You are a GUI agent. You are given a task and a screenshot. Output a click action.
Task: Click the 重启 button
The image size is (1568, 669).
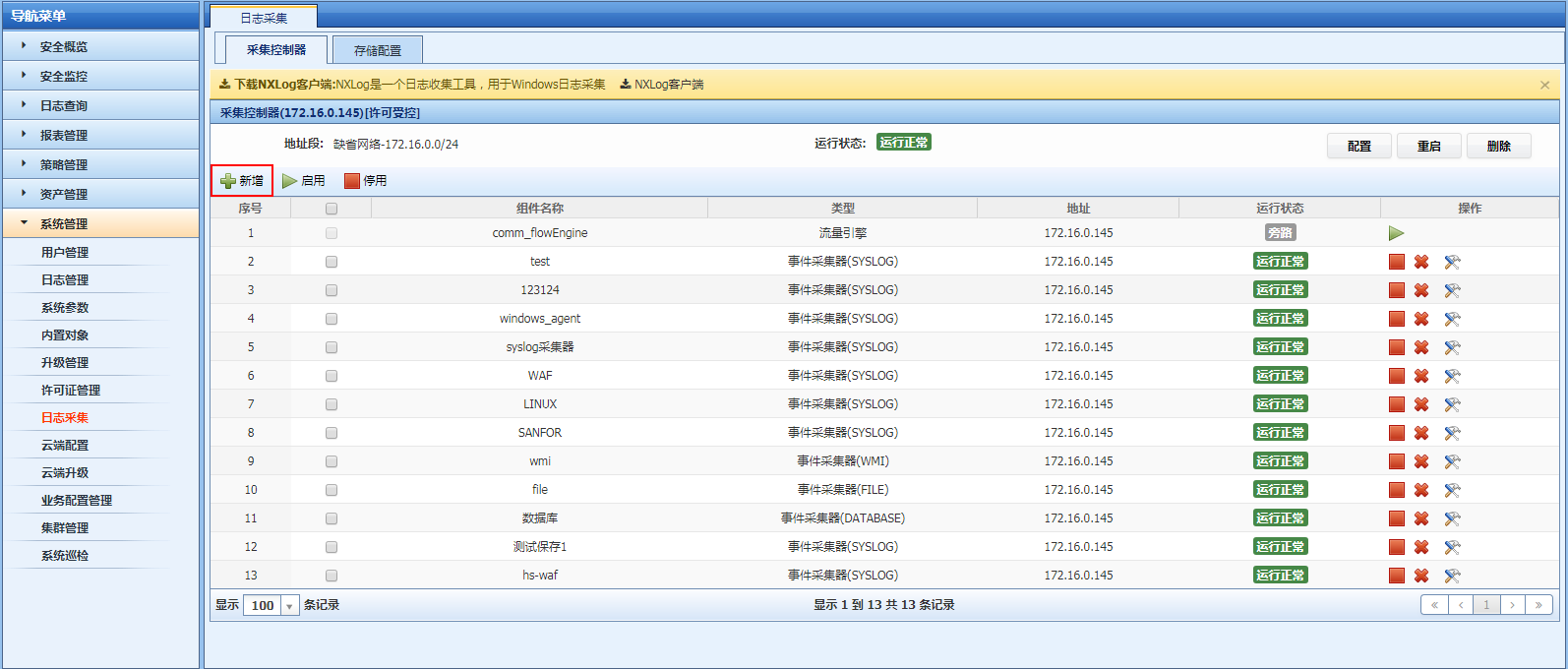pyautogui.click(x=1428, y=146)
